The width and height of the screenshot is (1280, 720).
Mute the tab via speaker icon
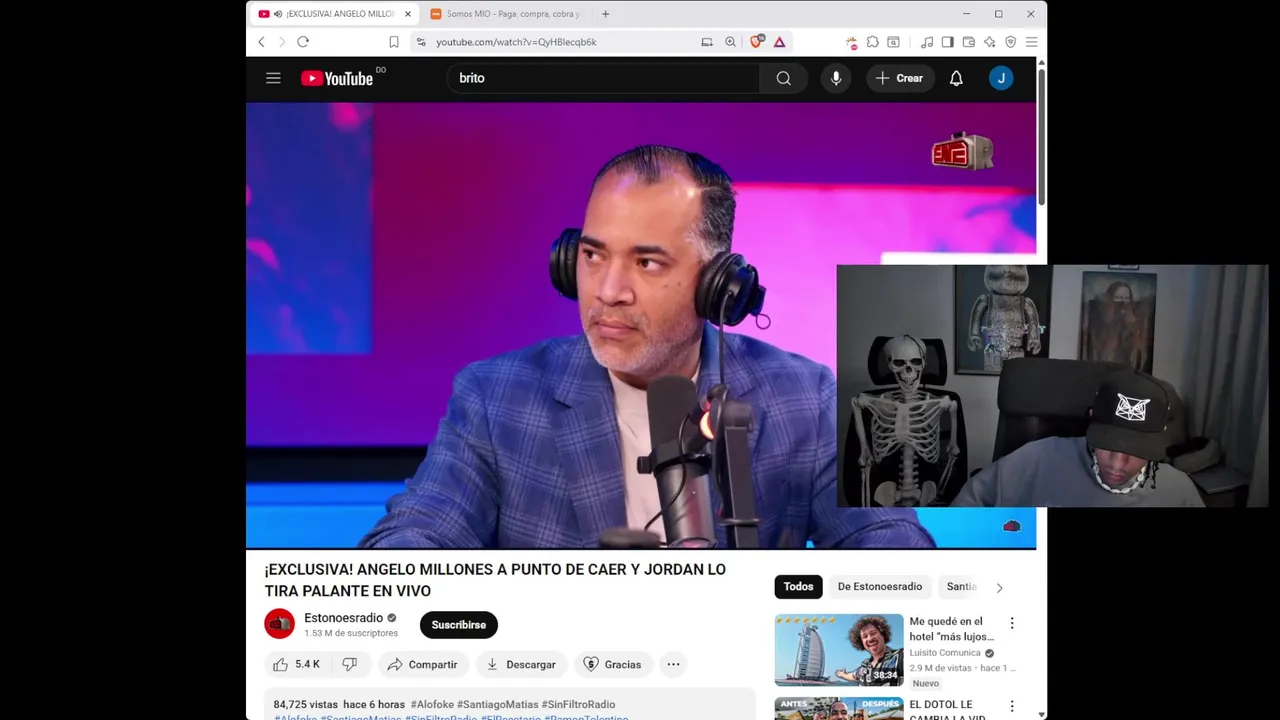tap(277, 14)
